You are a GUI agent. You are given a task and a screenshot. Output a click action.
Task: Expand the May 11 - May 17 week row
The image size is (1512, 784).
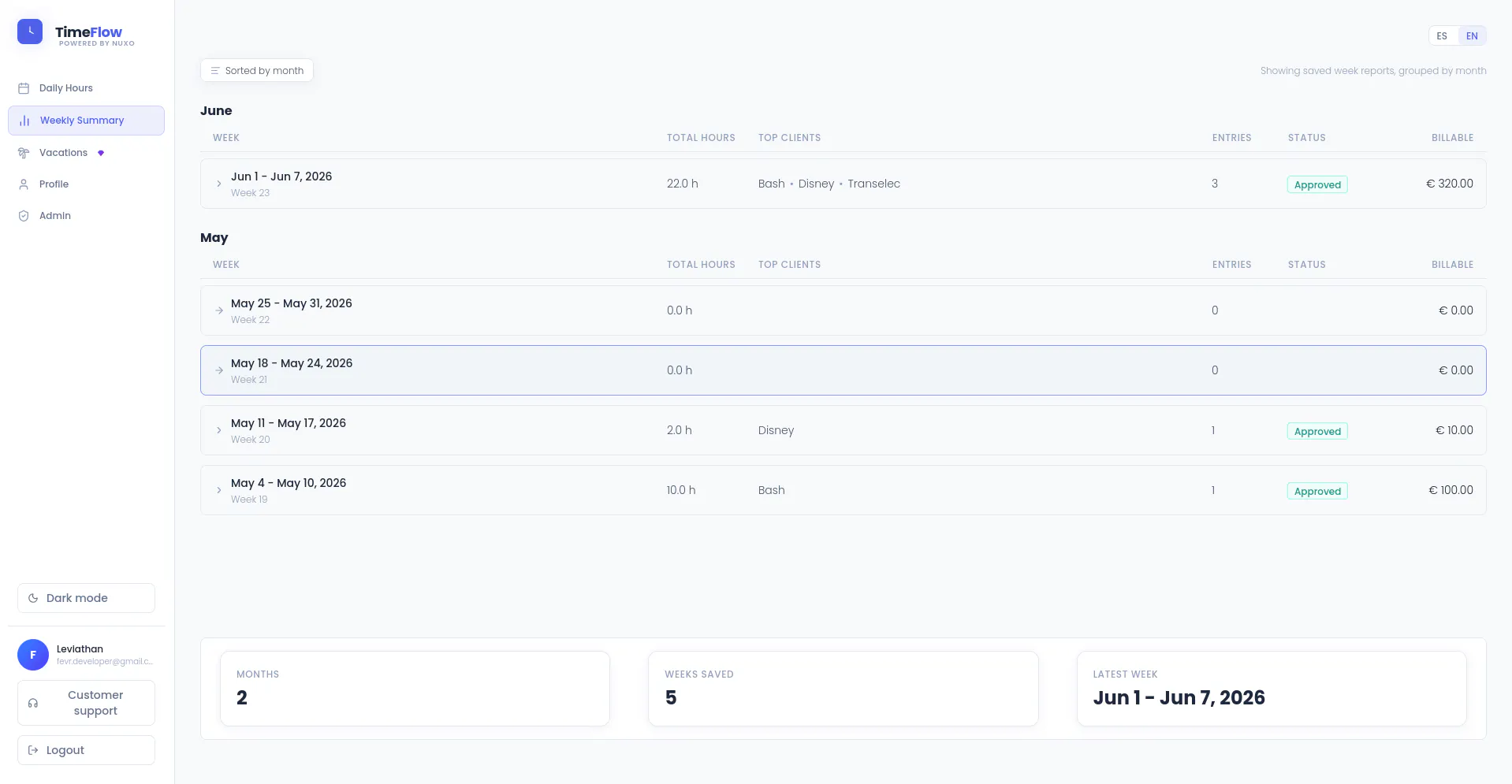click(219, 430)
